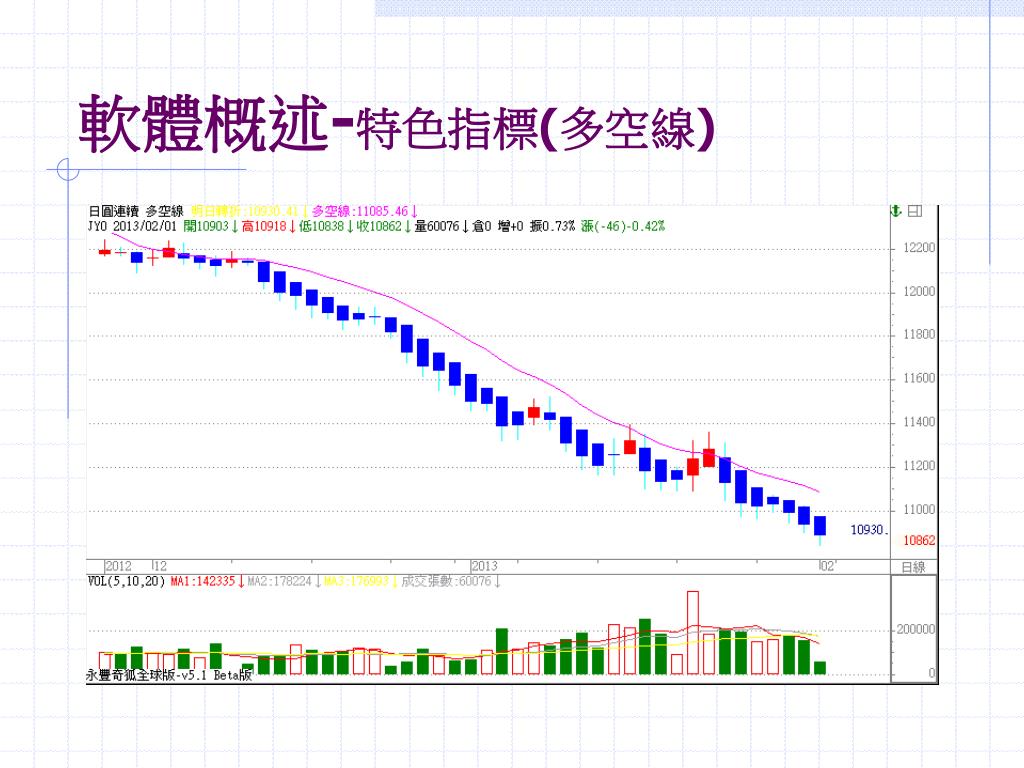Screen dimensions: 1024x768
Task: Click the 11600 price axis label
Action: click(x=919, y=378)
